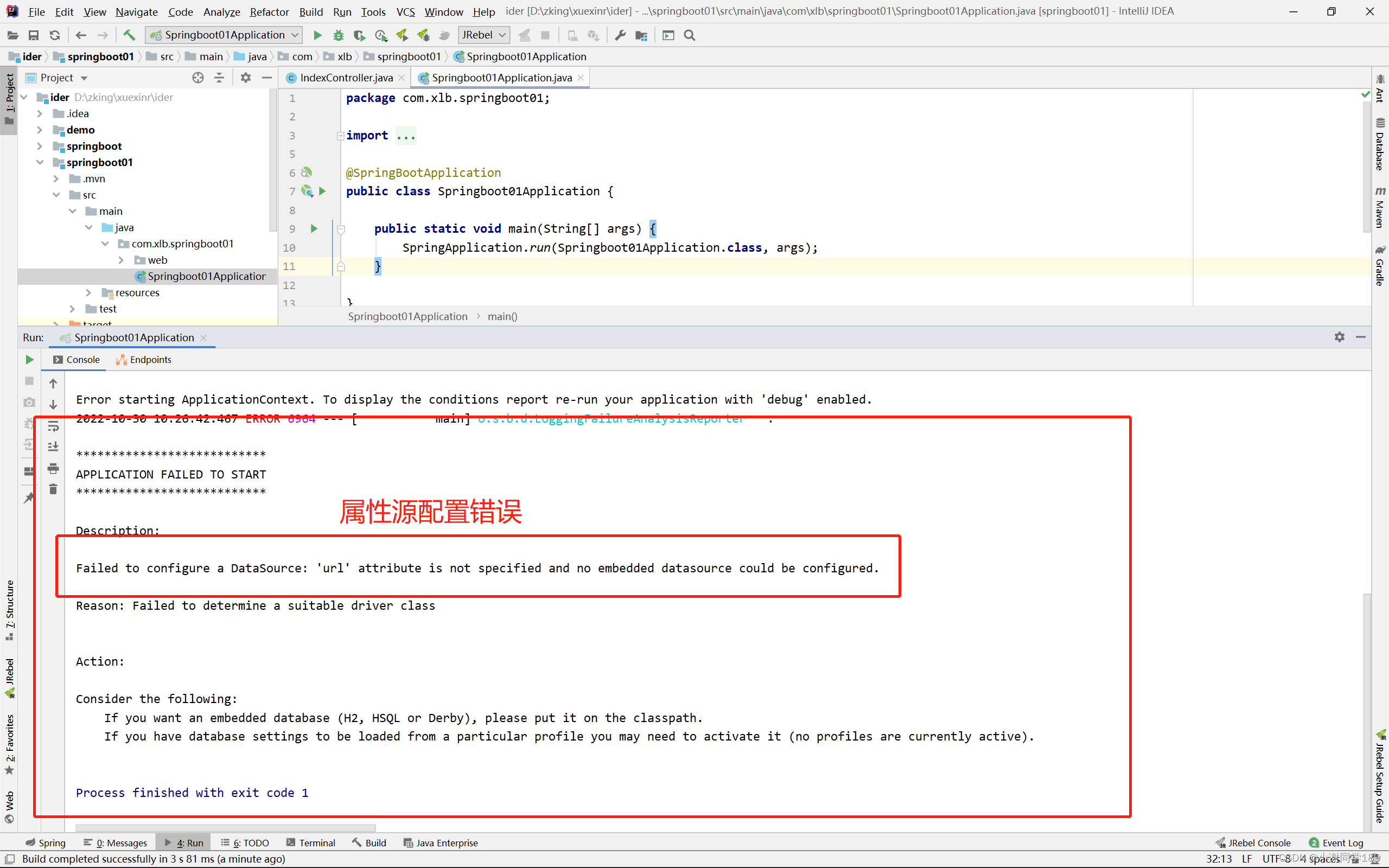Click the Synchronize refresh icon
Viewport: 1389px width, 868px height.
54,35
